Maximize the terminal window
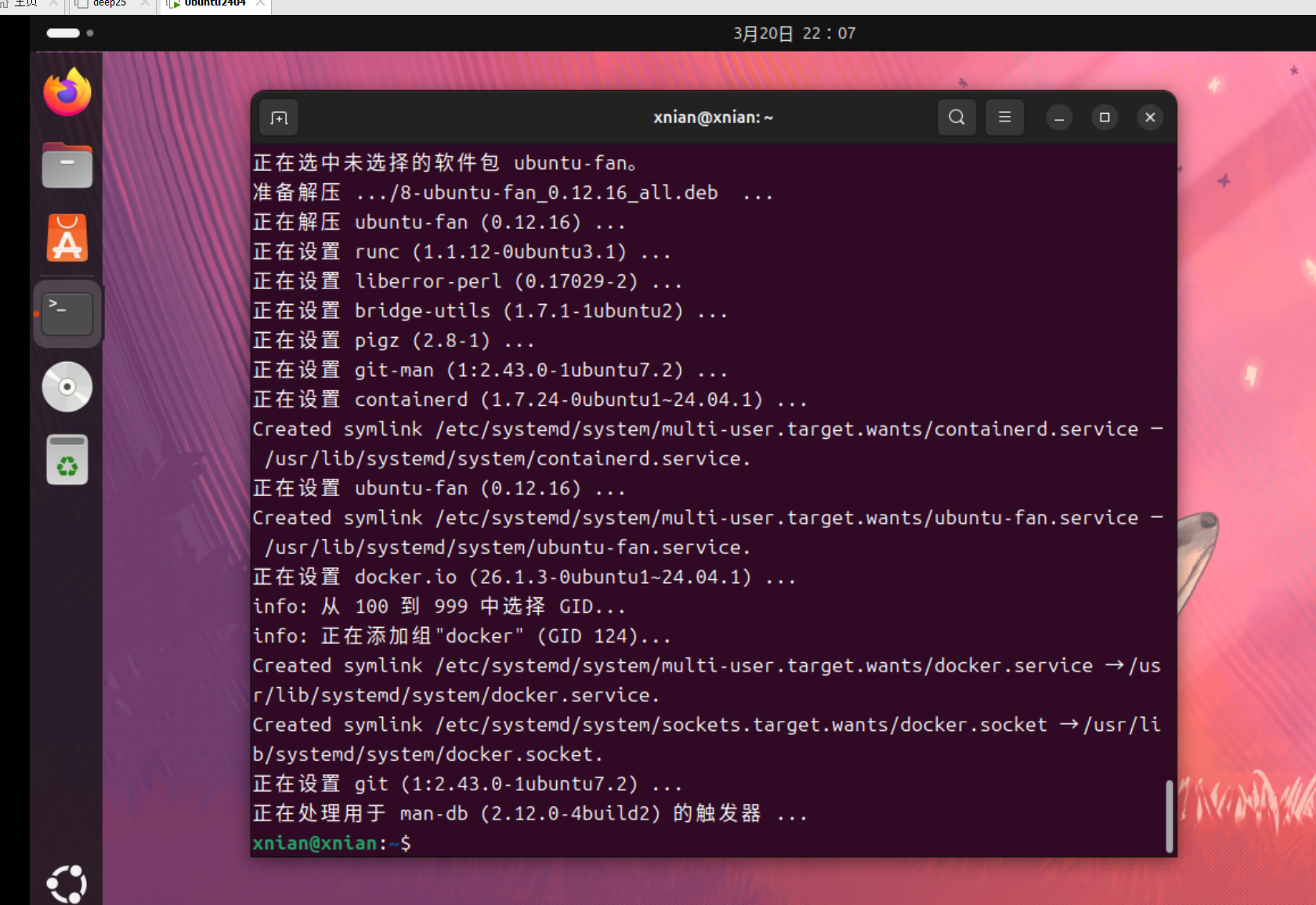Screen dimensions: 1316x905 pos(1104,118)
